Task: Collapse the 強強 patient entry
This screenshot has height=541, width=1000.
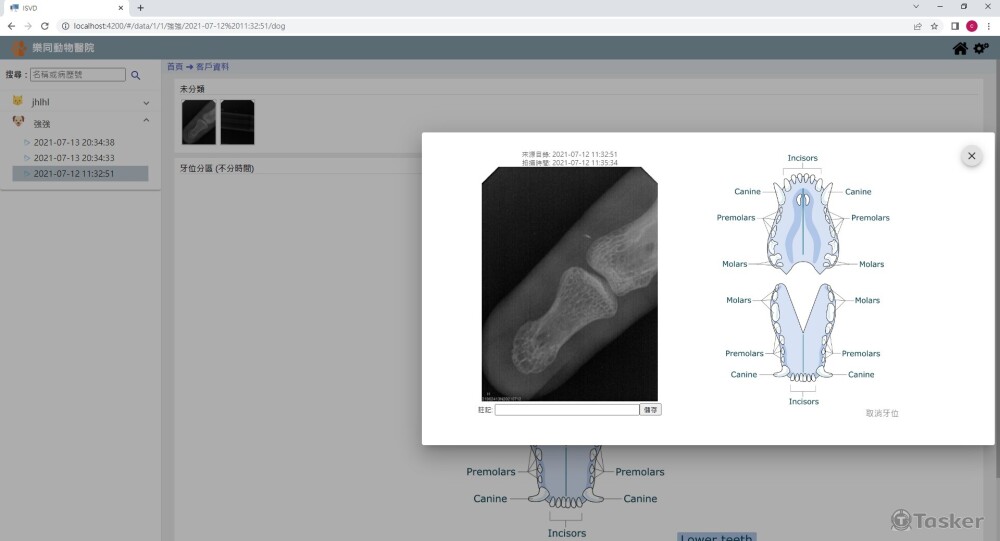Action: (x=146, y=122)
